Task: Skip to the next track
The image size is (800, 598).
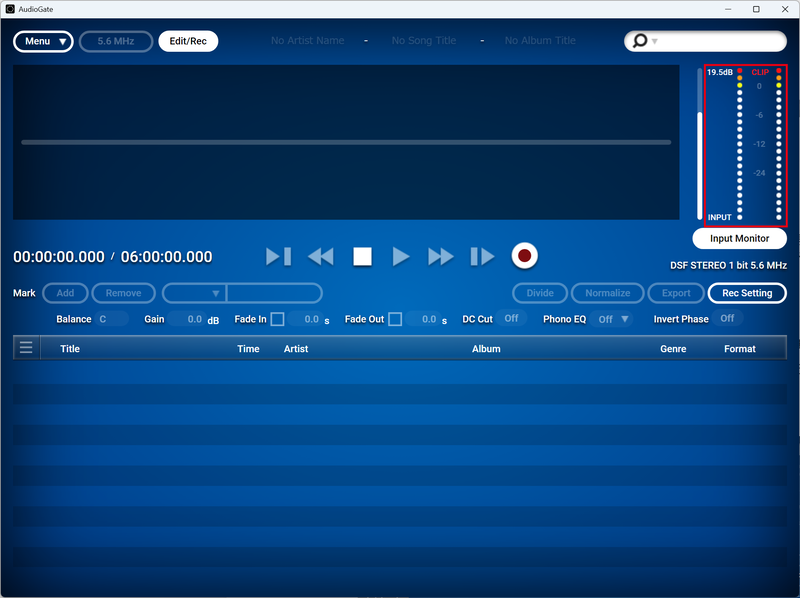Action: pyautogui.click(x=482, y=256)
